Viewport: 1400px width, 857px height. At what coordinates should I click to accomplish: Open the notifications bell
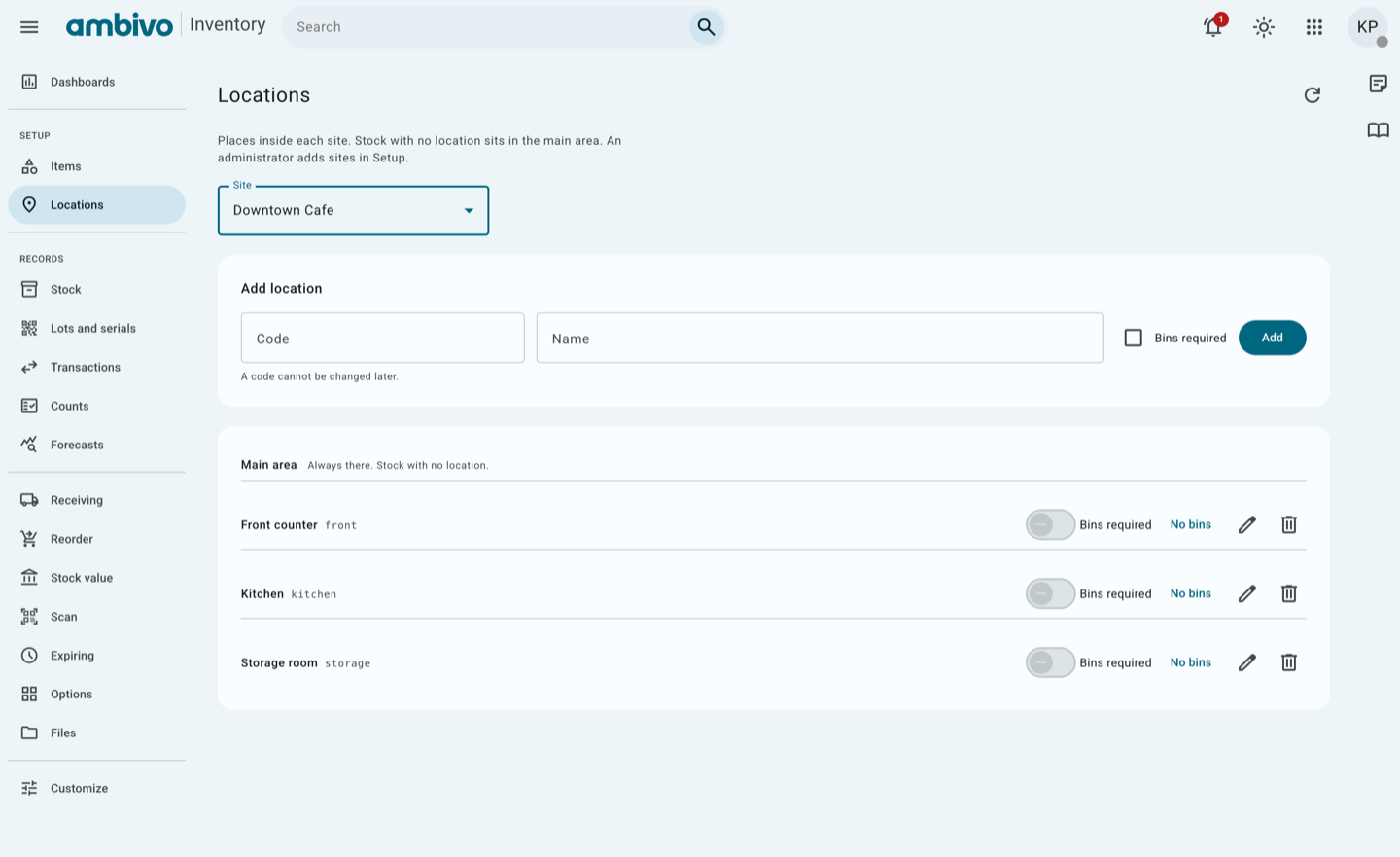coord(1213,27)
